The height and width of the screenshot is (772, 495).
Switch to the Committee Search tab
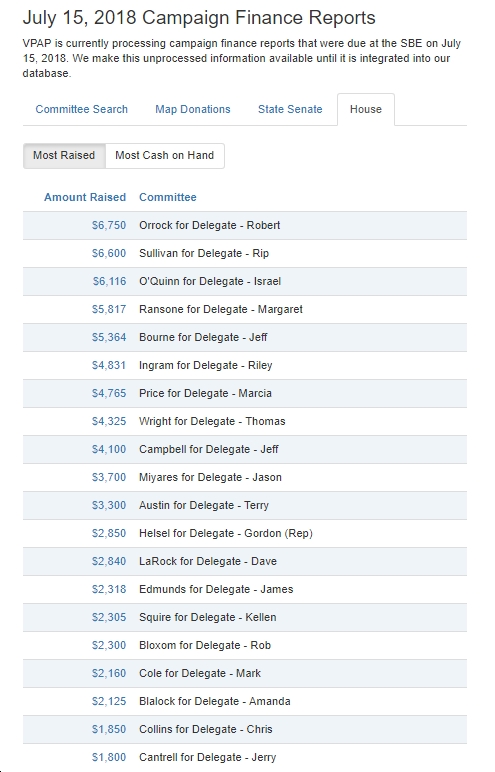tap(81, 109)
